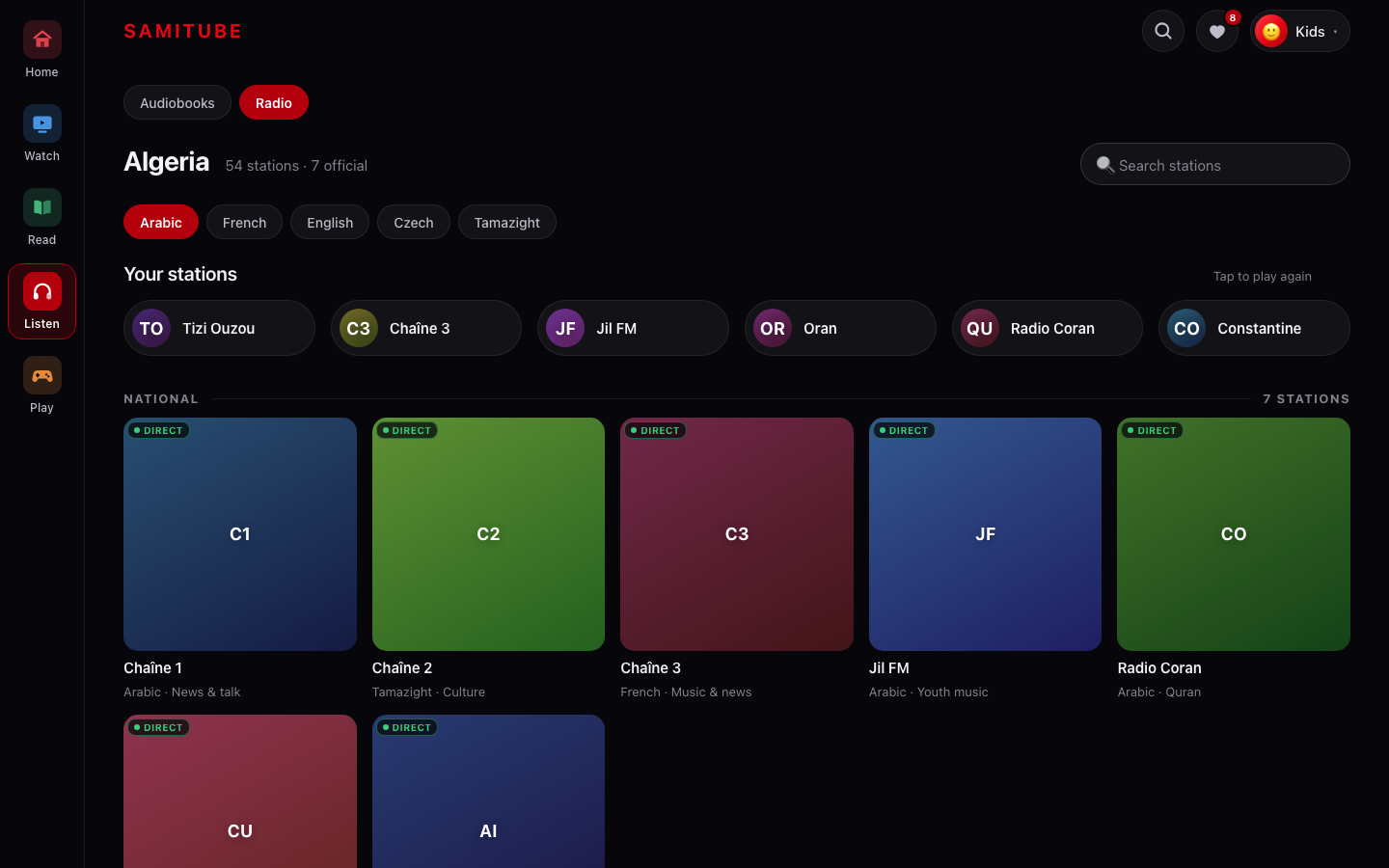Click the DIRECT badge on Chaîne 2
The width and height of the screenshot is (1389, 868).
point(407,430)
